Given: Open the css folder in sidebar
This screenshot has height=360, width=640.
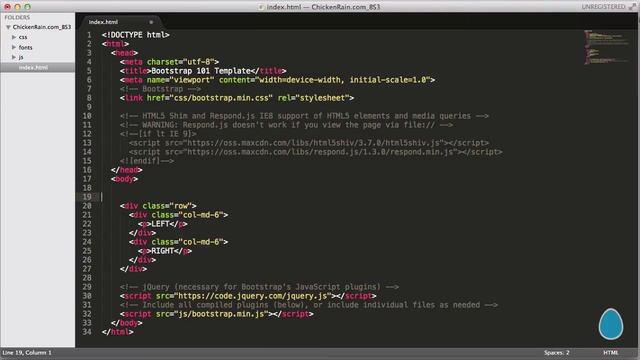Looking at the screenshot, I should pyautogui.click(x=23, y=37).
